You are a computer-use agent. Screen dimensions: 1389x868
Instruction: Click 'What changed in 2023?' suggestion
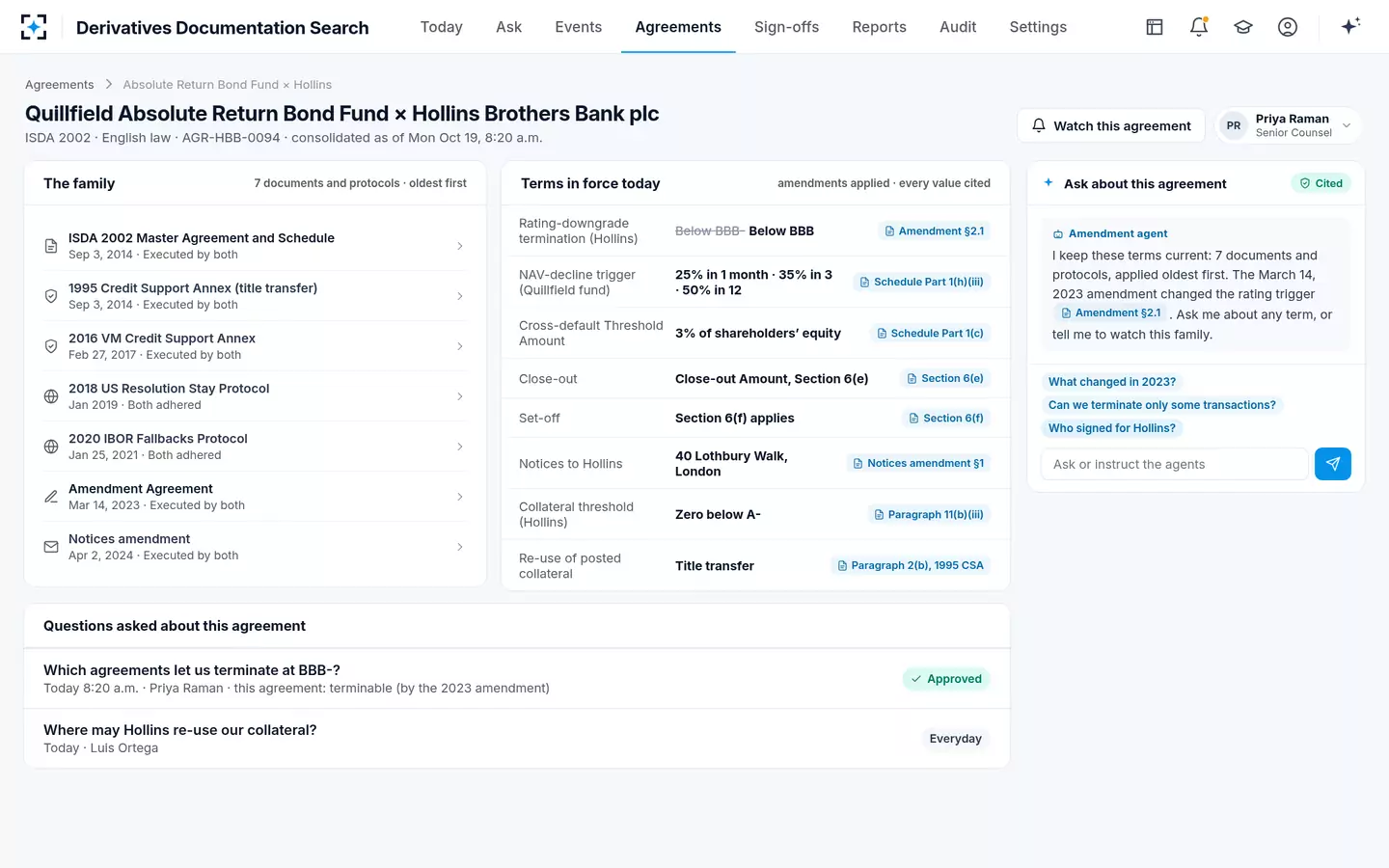point(1112,382)
